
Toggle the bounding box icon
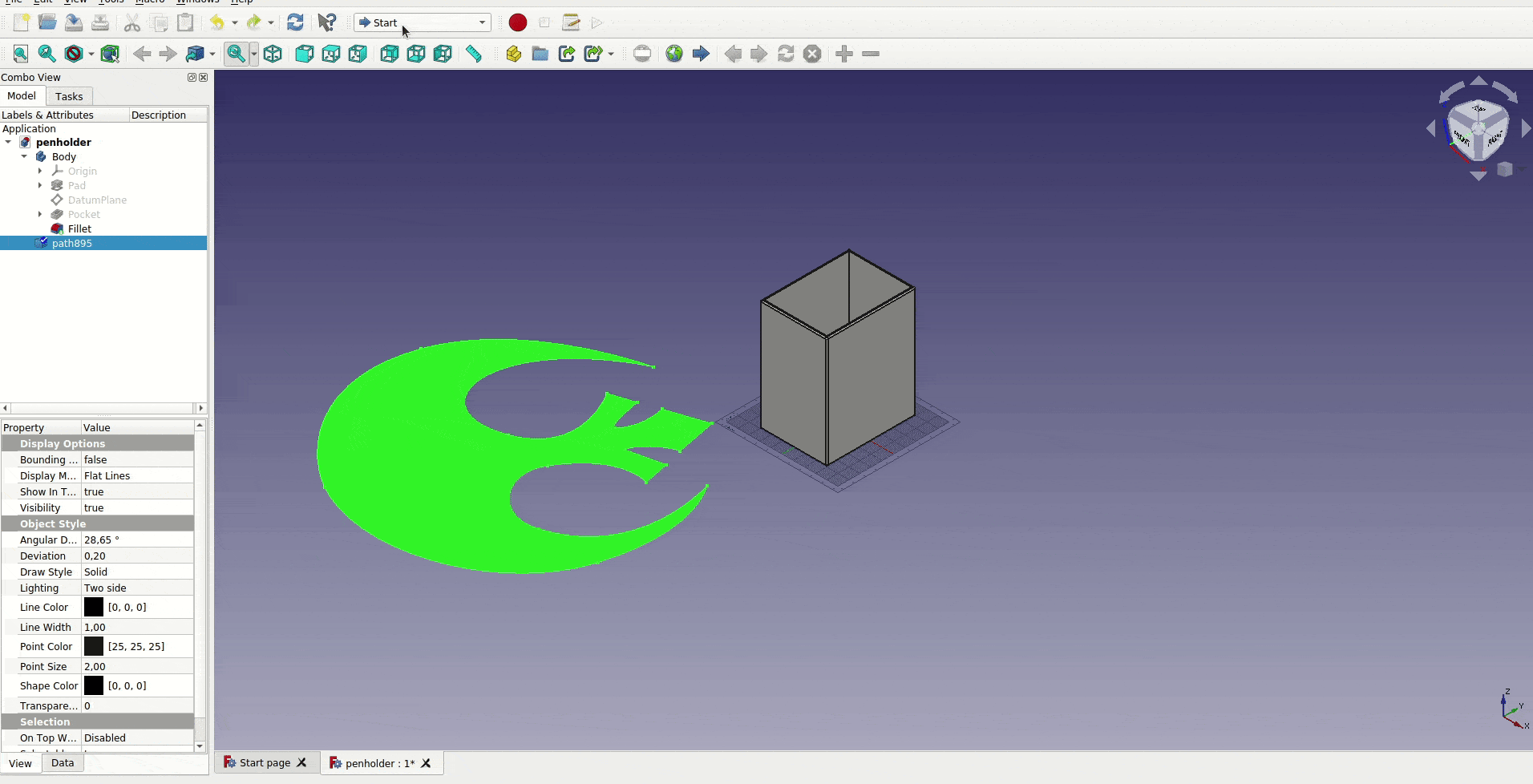[111, 54]
